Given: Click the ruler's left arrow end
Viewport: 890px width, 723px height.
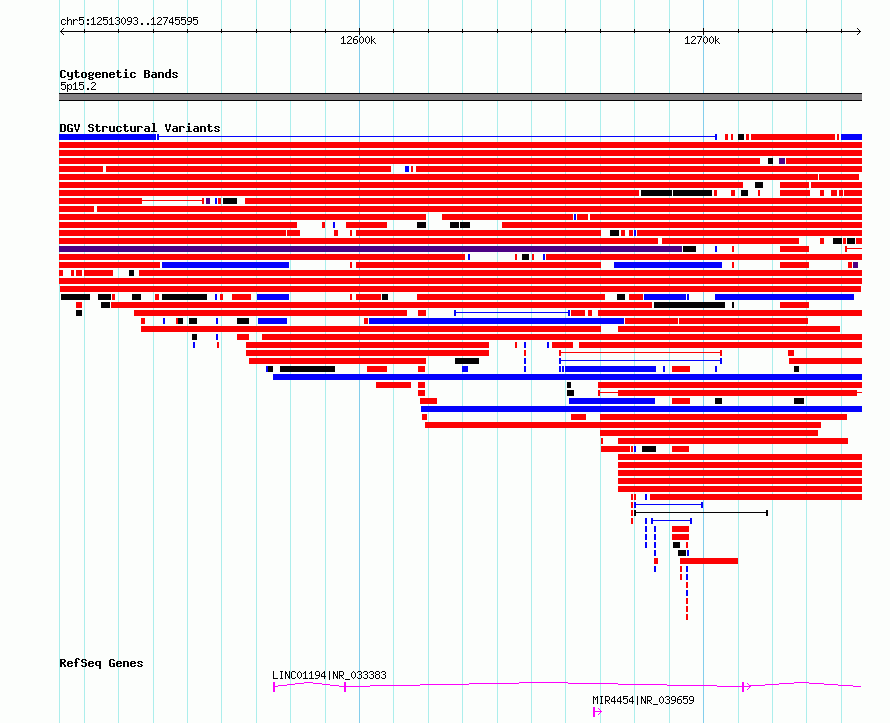Looking at the screenshot, I should [x=62, y=31].
